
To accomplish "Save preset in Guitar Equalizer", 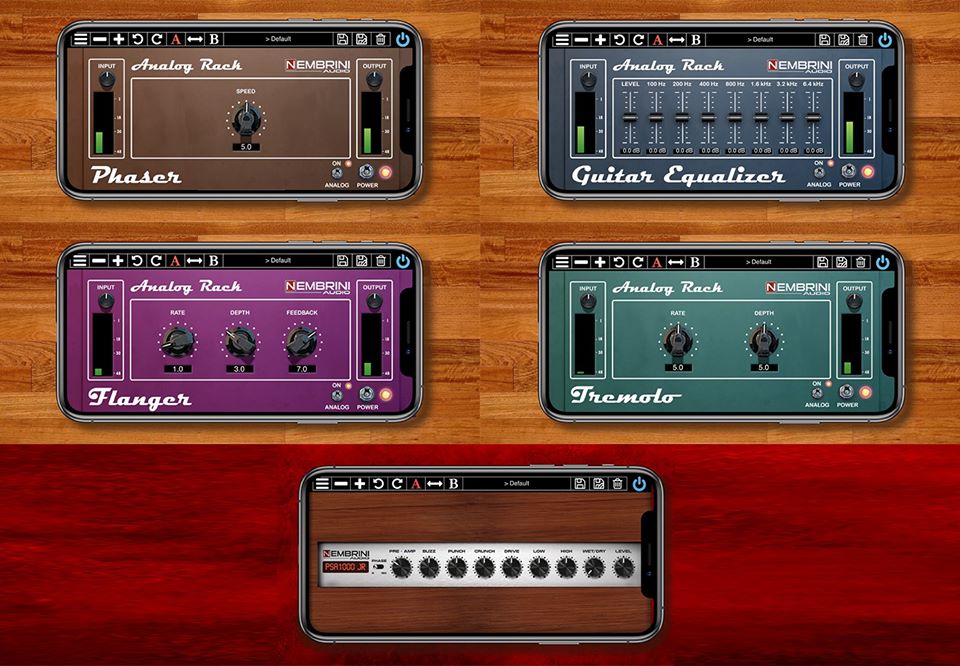I will (825, 40).
